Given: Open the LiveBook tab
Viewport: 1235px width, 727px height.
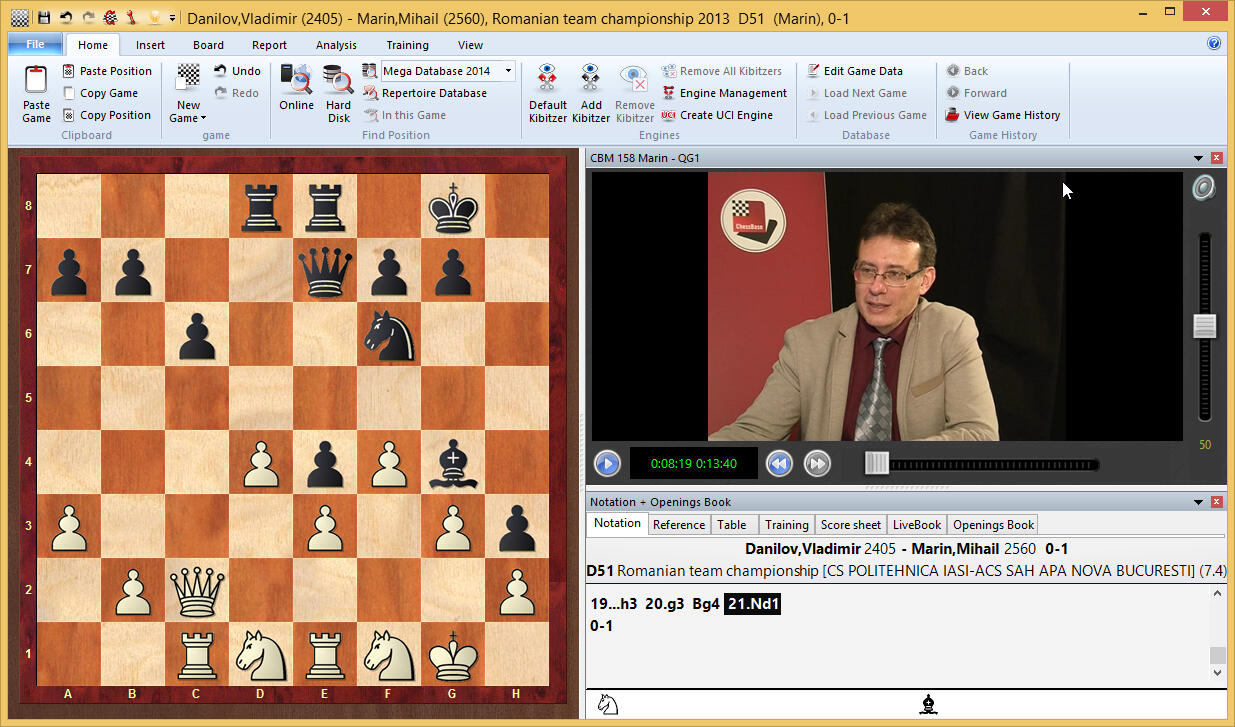Looking at the screenshot, I should click(917, 525).
